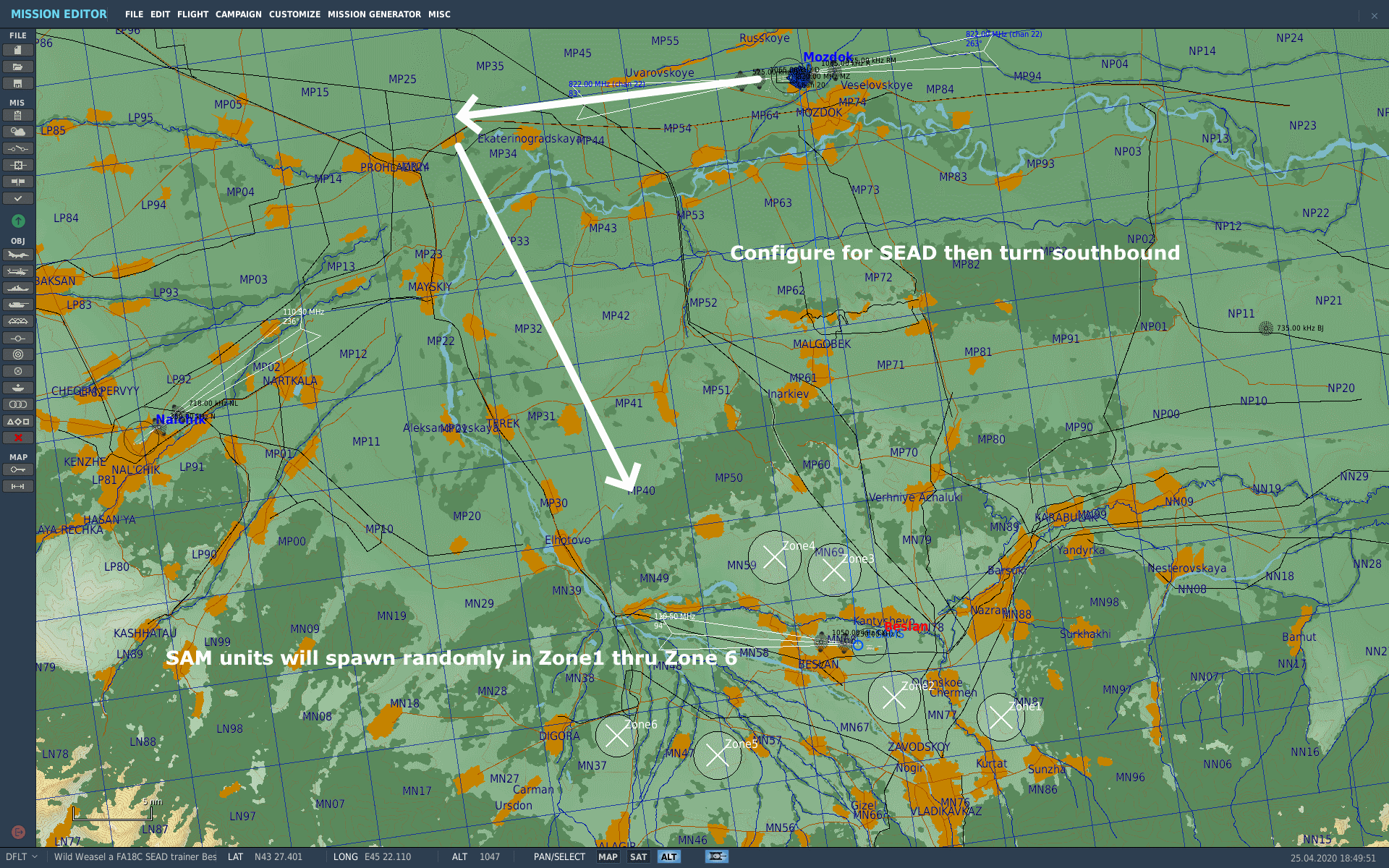Toggle SAT view mode

click(x=638, y=856)
